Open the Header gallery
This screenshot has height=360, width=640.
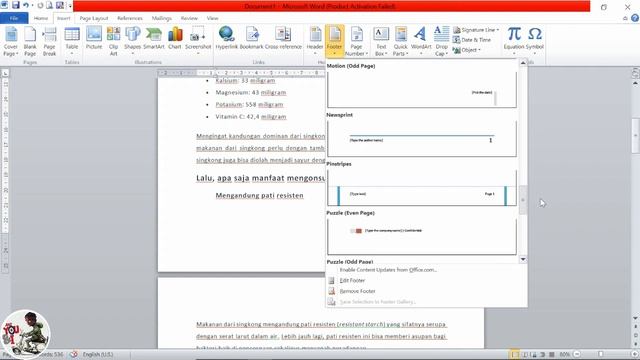pyautogui.click(x=315, y=42)
